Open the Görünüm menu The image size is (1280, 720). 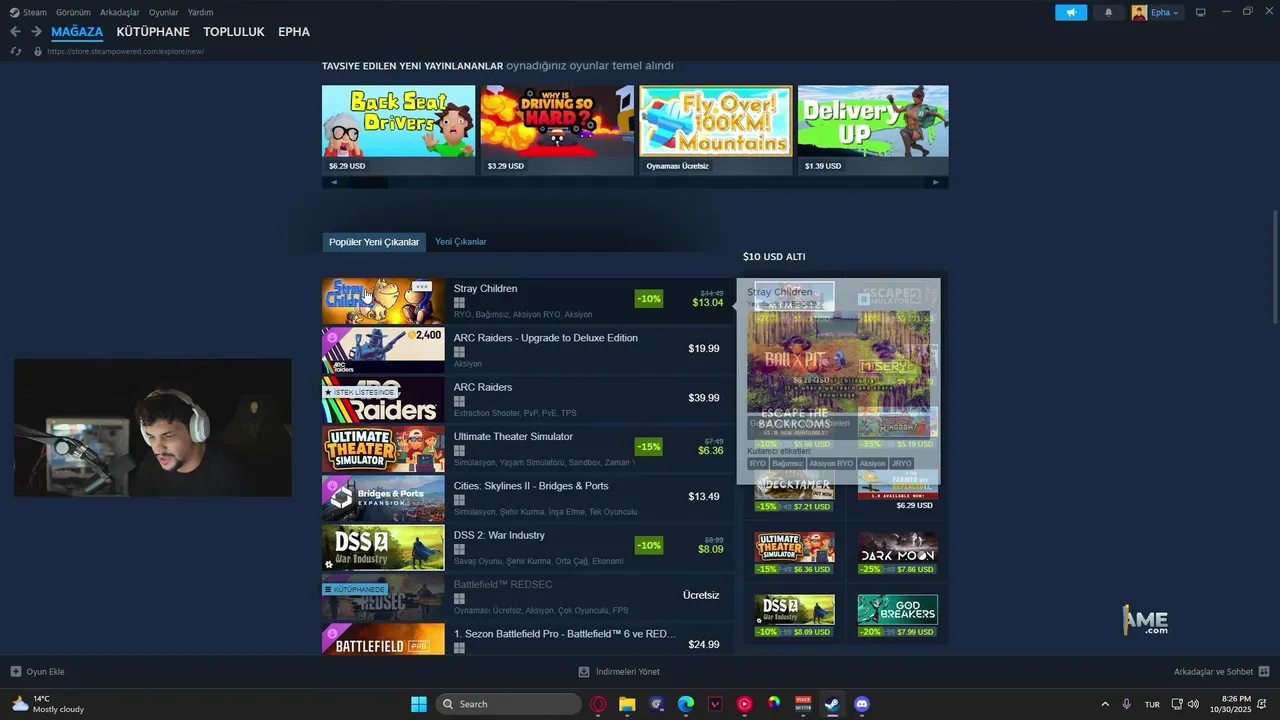(x=73, y=12)
